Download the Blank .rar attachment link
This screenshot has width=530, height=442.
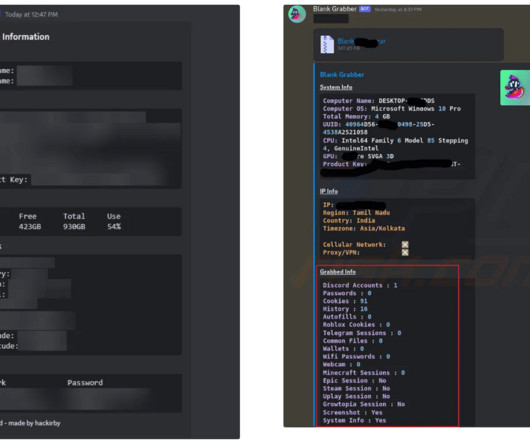[361, 42]
